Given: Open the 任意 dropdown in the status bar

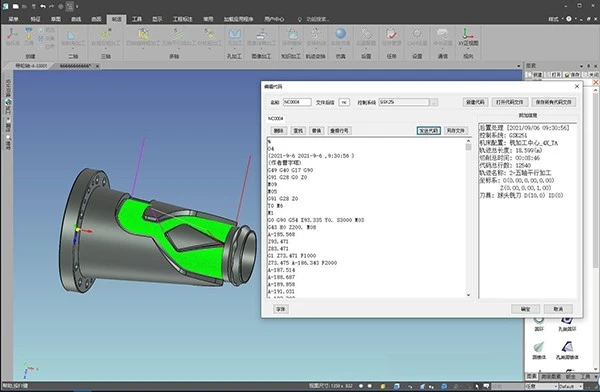Looking at the screenshot, I should point(541,387).
